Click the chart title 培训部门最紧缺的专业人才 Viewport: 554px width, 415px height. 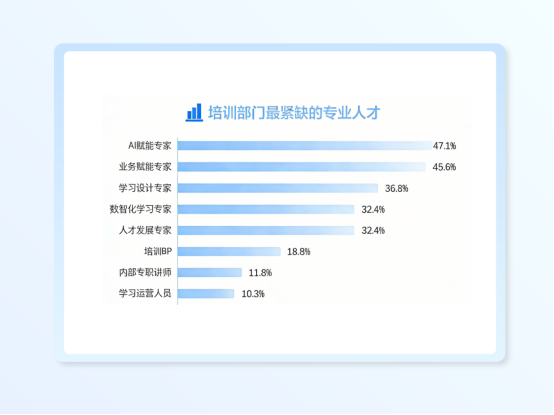pos(294,113)
